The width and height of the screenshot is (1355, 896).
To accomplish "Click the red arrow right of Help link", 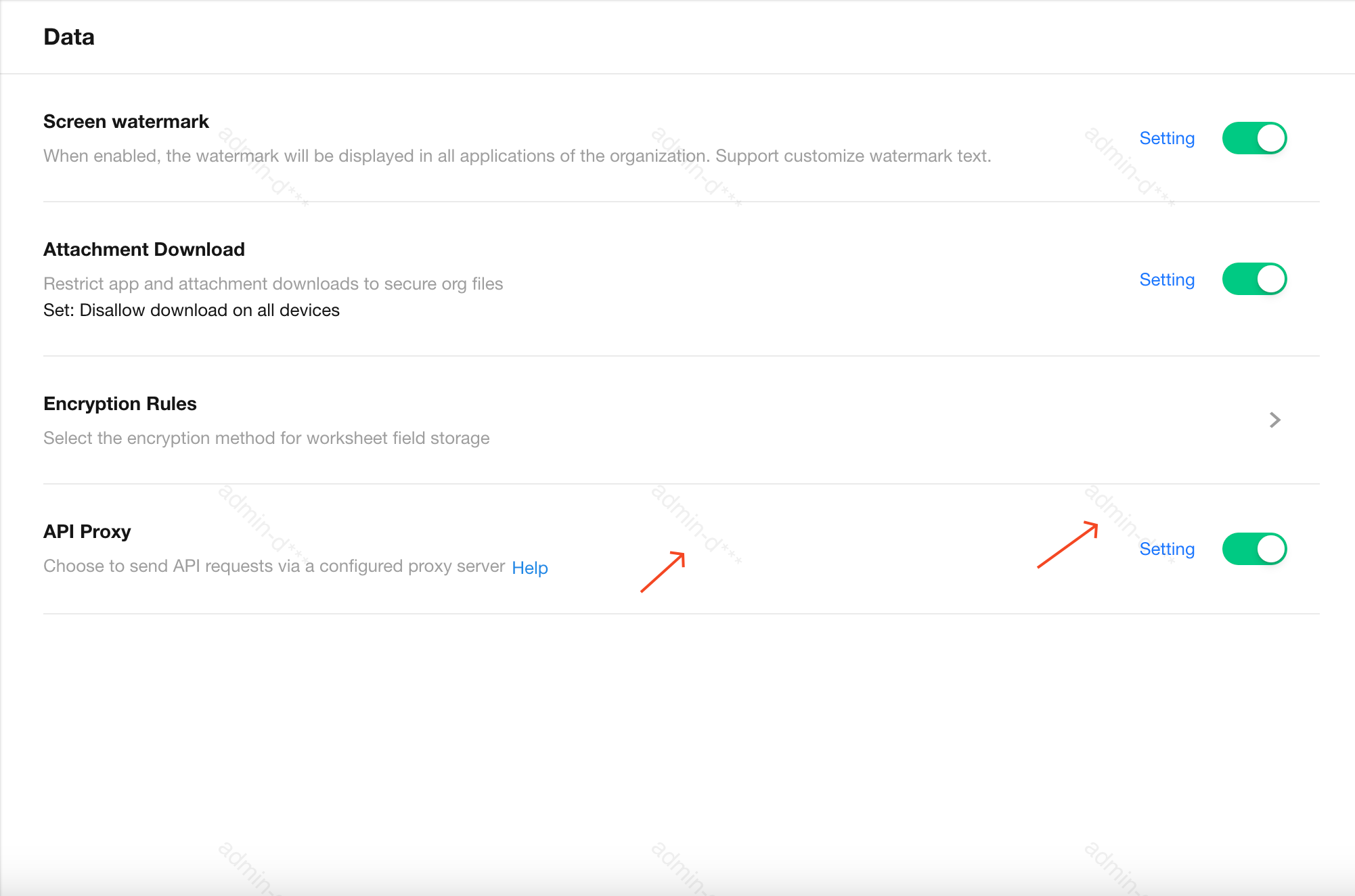I will tap(663, 572).
